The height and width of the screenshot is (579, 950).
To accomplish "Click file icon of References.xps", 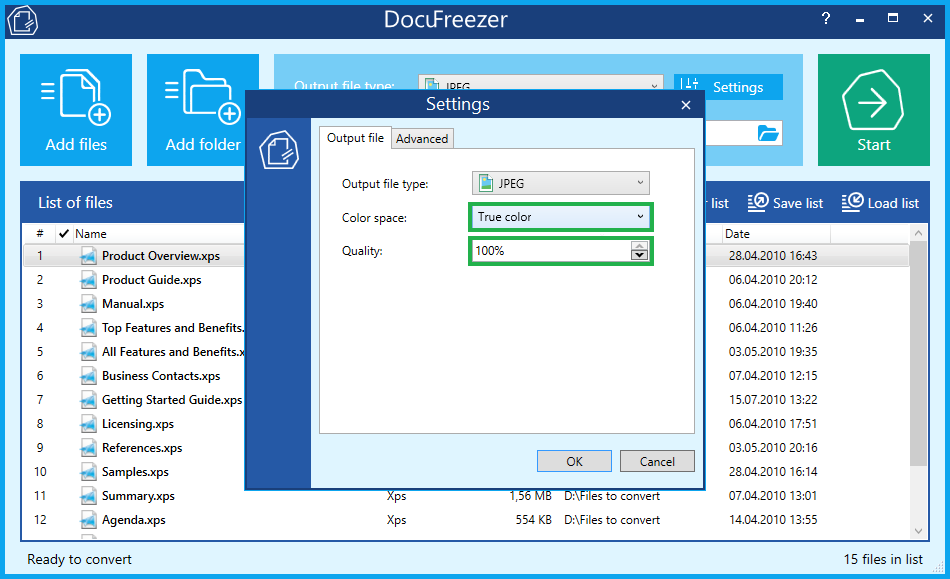I will [88, 448].
